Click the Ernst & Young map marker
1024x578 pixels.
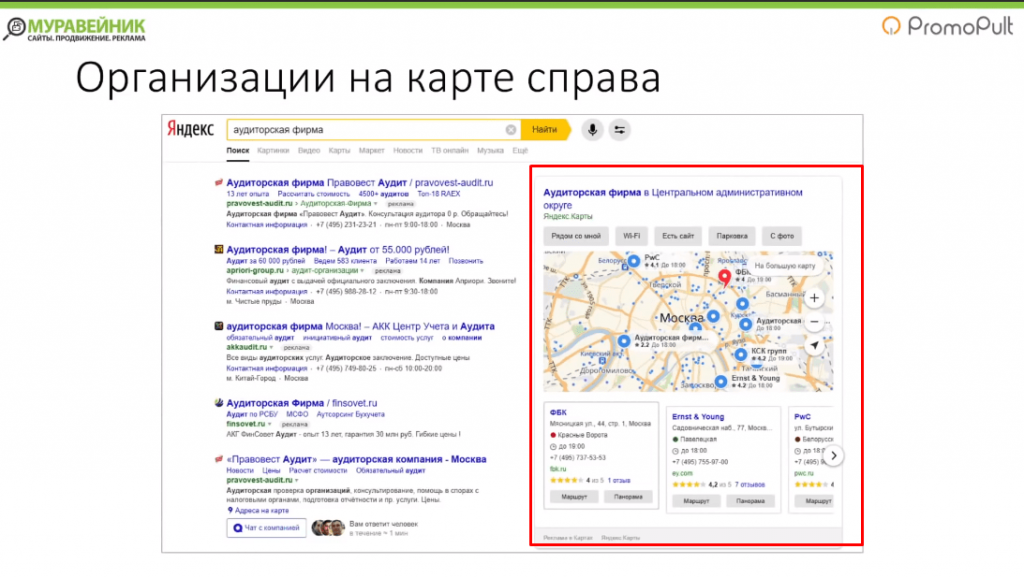click(x=720, y=381)
